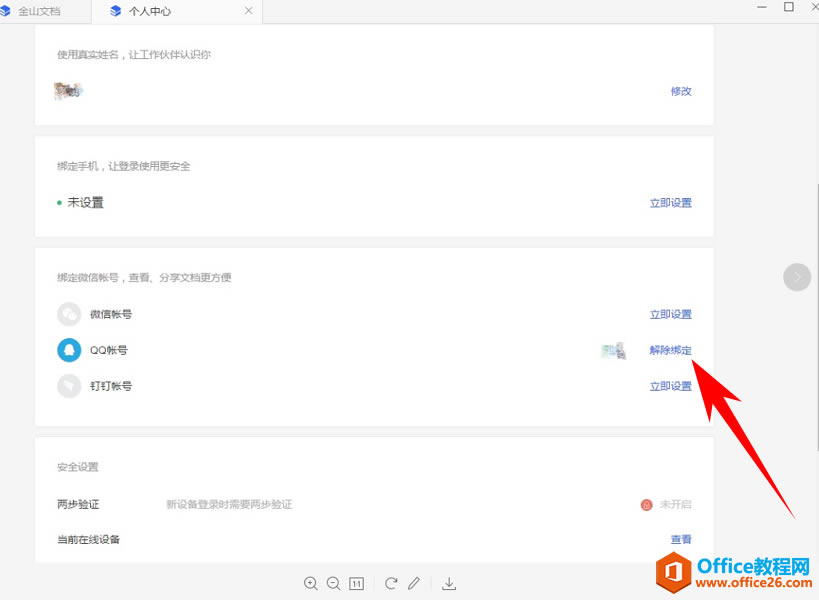Unbind QQ account via 解除绑定
819x600 pixels.
(670, 350)
